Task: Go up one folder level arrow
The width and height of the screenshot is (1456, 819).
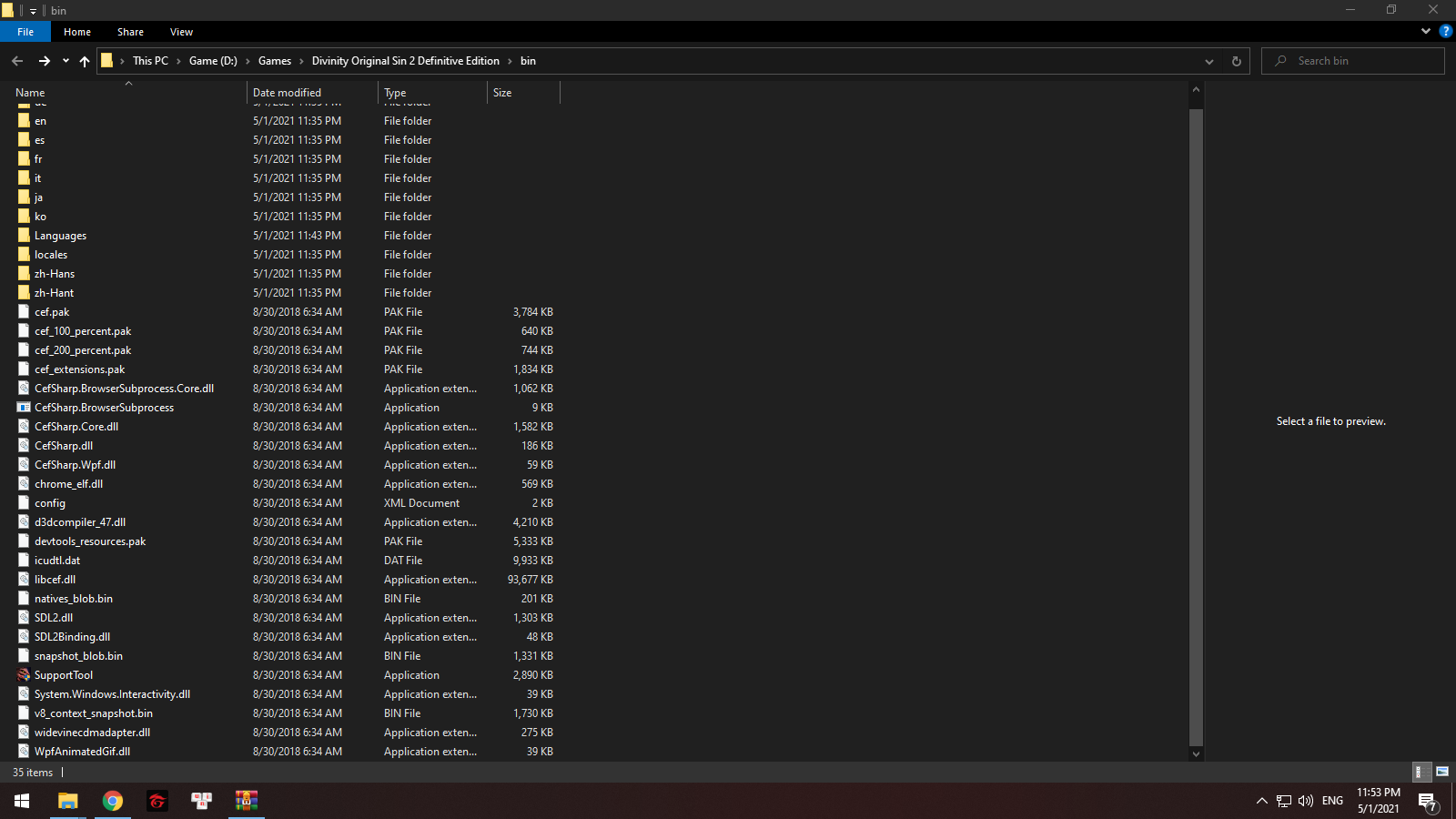Action: point(85,61)
